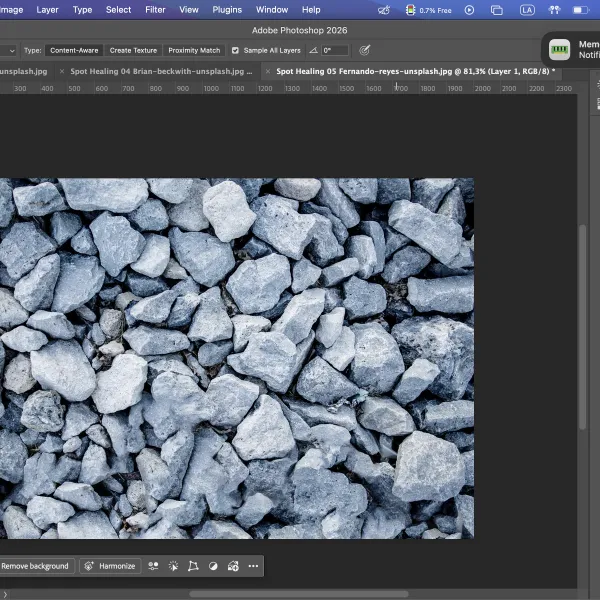Toggle the Sample All Layers checkbox
600x600 pixels.
click(x=235, y=51)
